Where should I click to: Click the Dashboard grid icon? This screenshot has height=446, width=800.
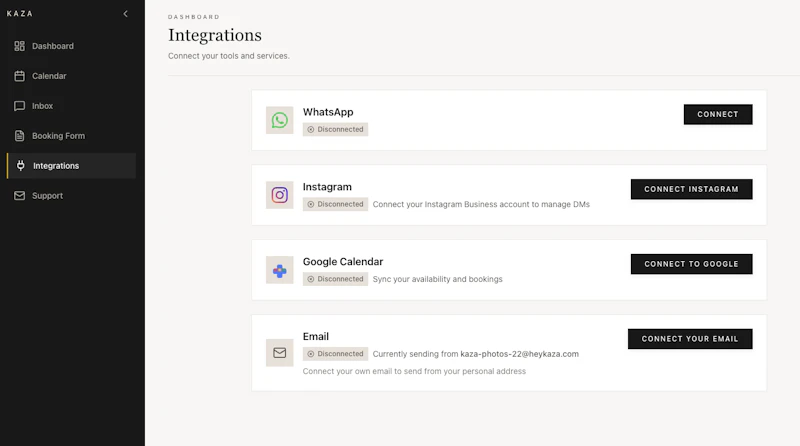click(19, 46)
